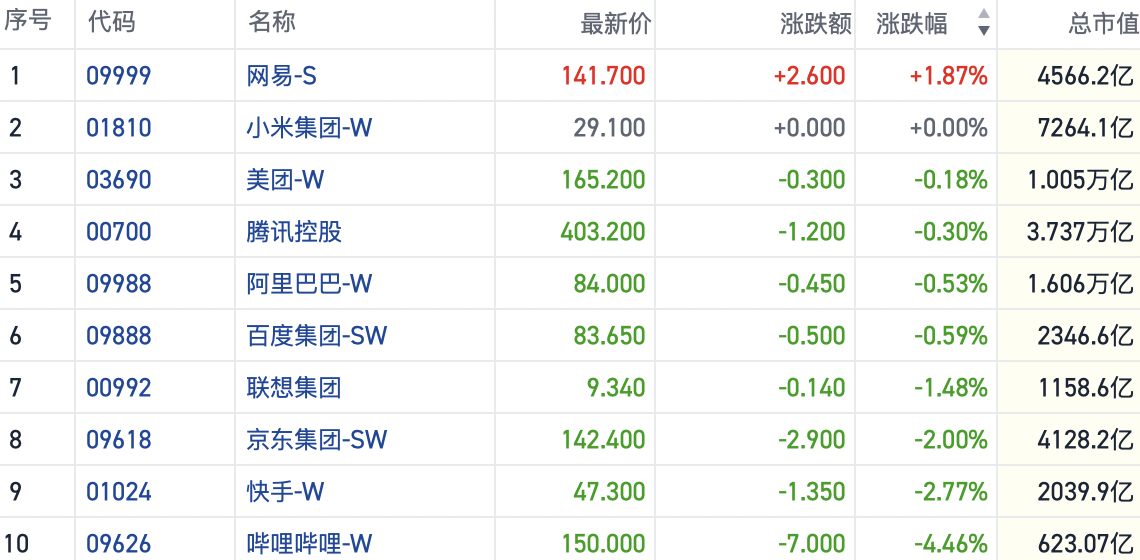
Task: Sort descending using the 涨跌幅 down arrow
Action: coord(983,31)
